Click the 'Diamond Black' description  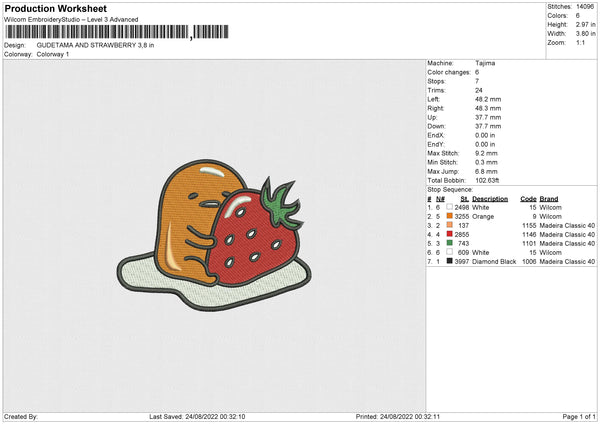click(x=494, y=262)
